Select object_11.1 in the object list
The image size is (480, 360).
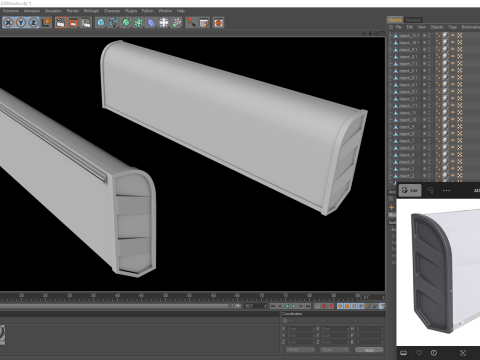point(409,36)
